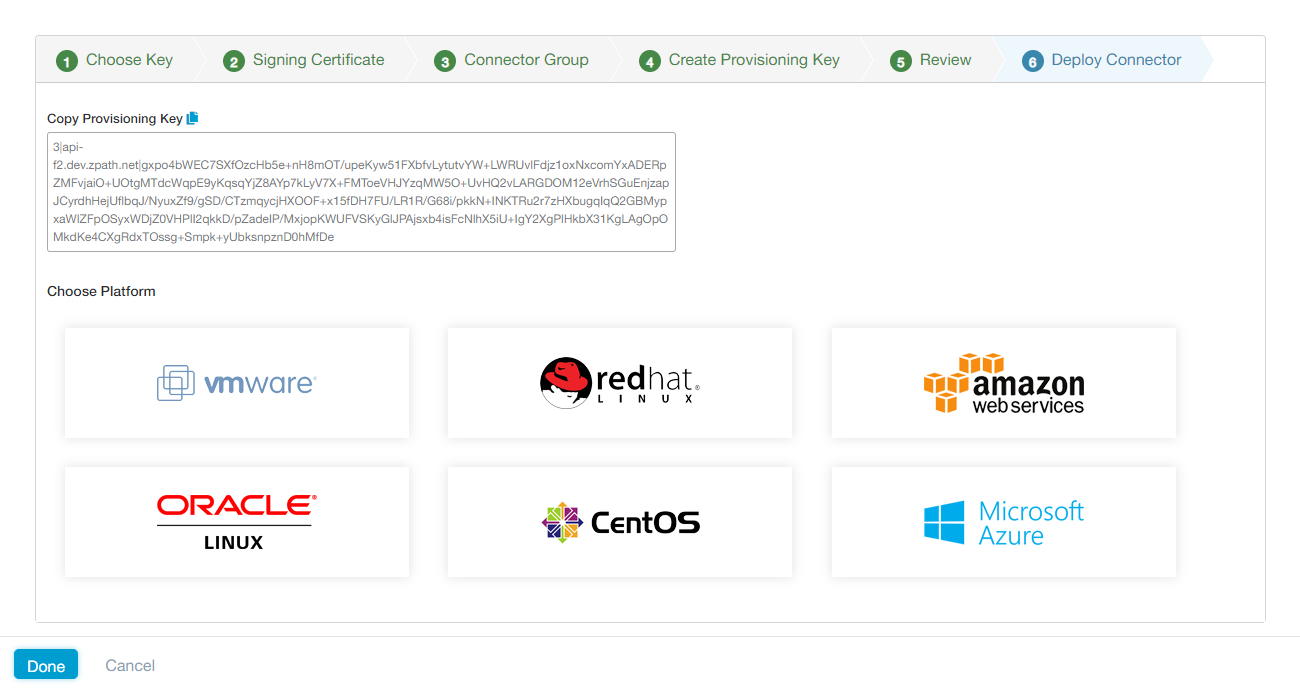The height and width of the screenshot is (688, 1300).
Task: Copy the provisioning key to clipboard
Action: point(192,117)
